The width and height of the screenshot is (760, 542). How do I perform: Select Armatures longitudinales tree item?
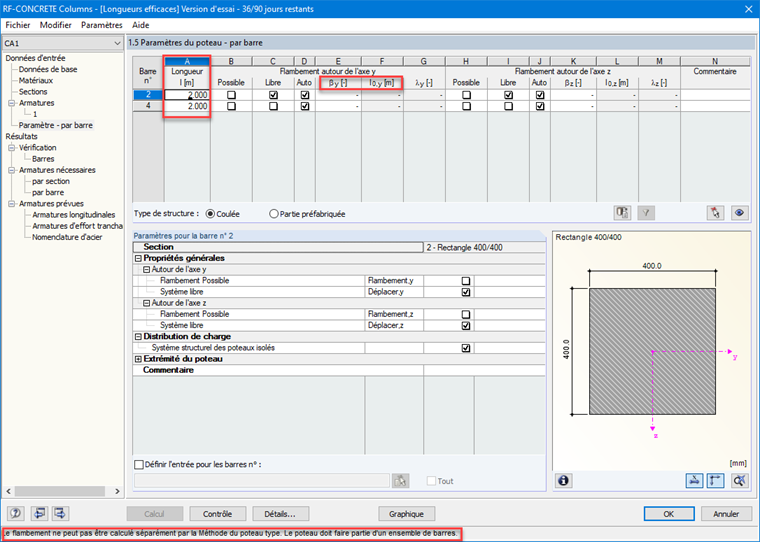pos(74,215)
